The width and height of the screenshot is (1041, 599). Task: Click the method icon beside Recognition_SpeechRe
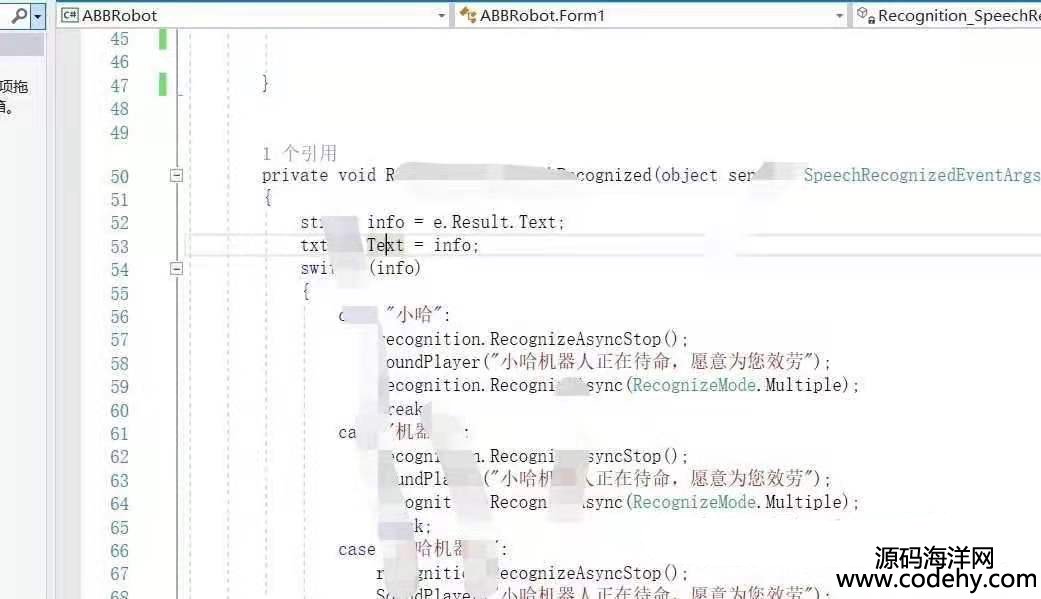point(865,16)
